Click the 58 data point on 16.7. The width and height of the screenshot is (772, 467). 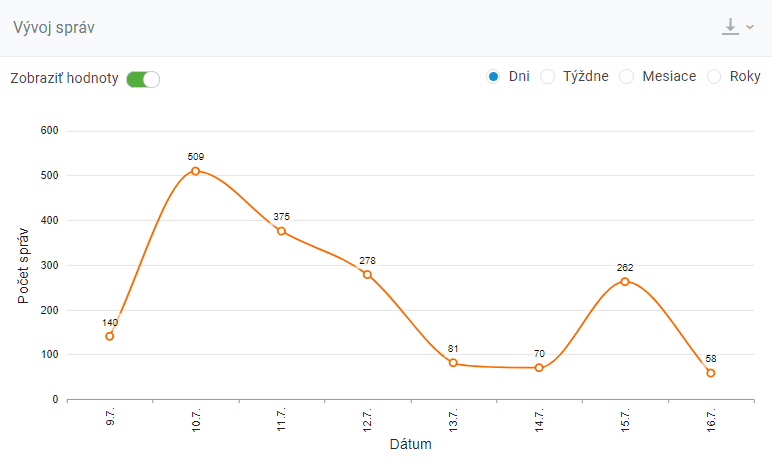710,374
